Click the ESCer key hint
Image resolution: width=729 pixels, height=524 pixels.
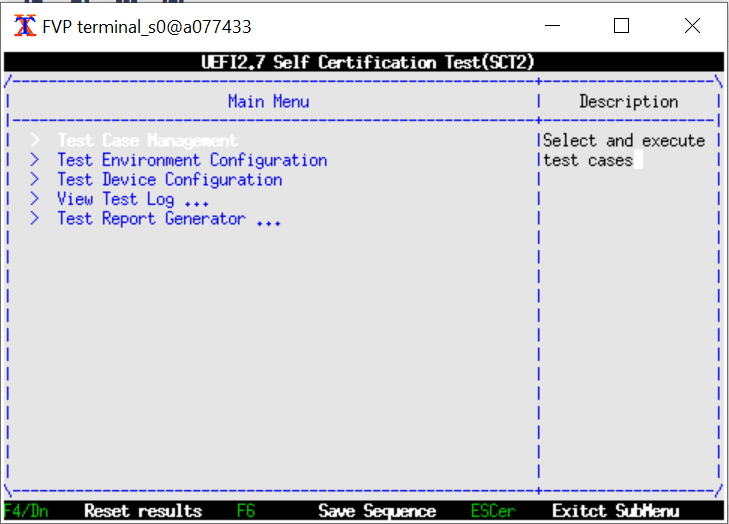[x=493, y=511]
